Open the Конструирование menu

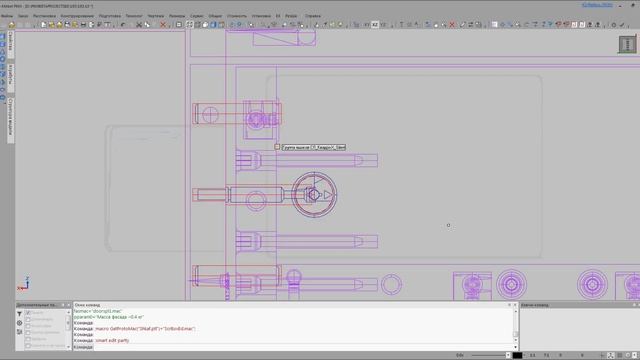77,16
